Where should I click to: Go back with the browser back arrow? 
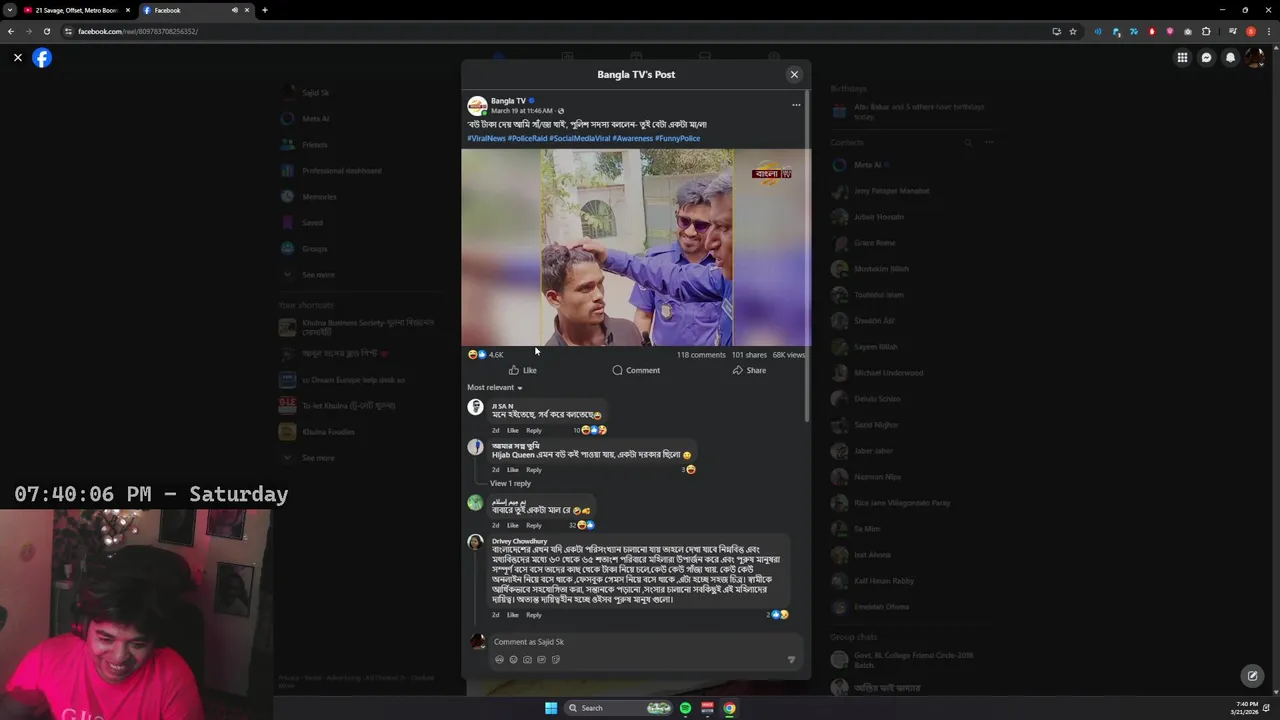11,31
